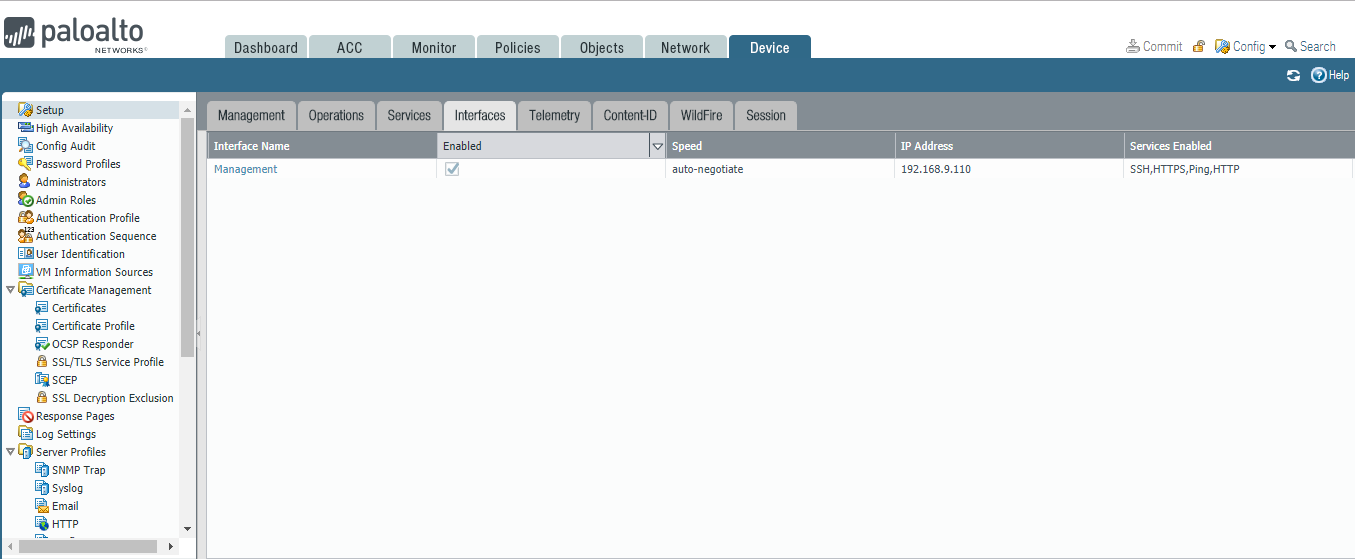Screen dimensions: 1355x559
Task: Click the sidebar scroll up arrow
Action: pos(187,109)
